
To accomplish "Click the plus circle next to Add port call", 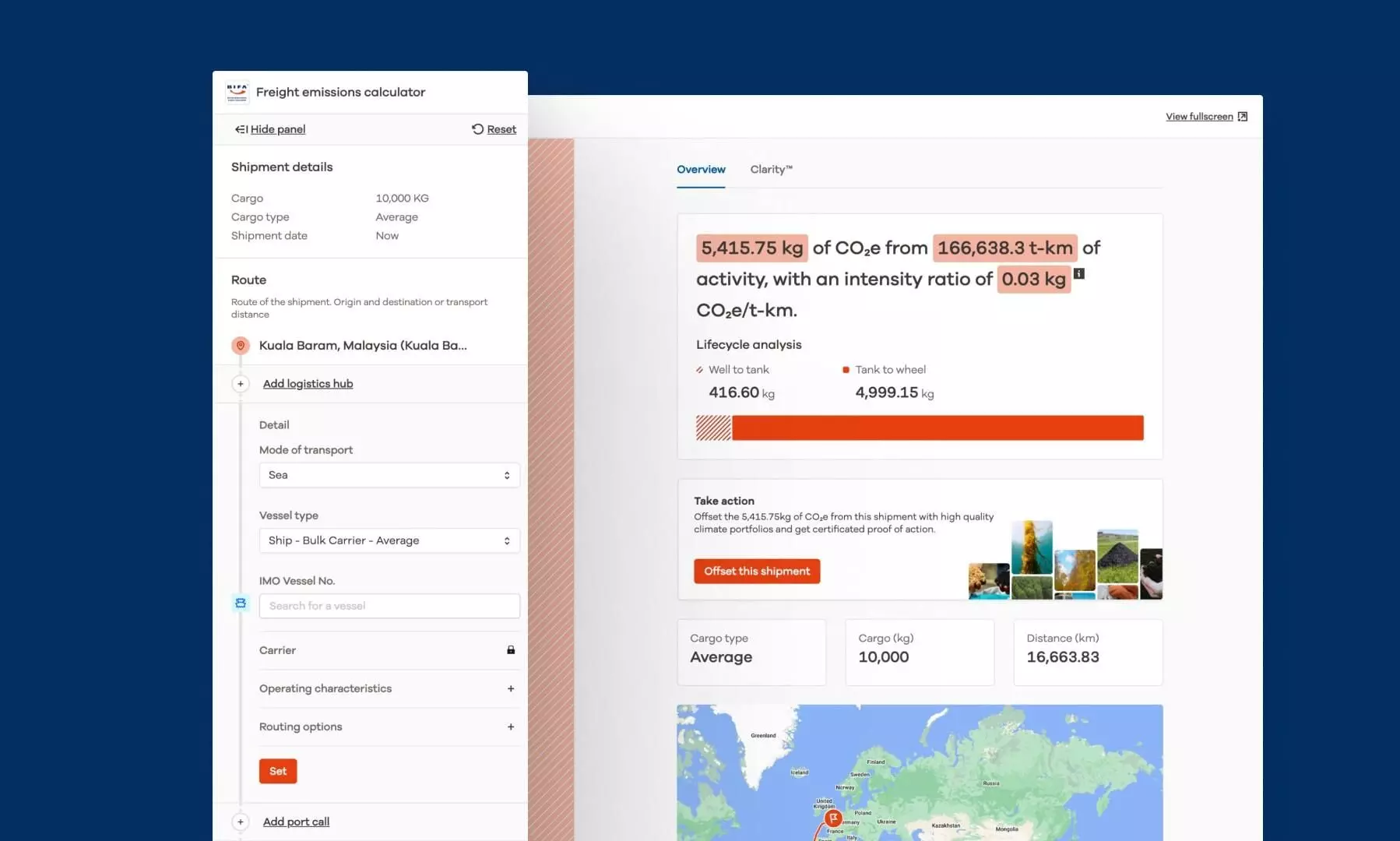I will [240, 822].
